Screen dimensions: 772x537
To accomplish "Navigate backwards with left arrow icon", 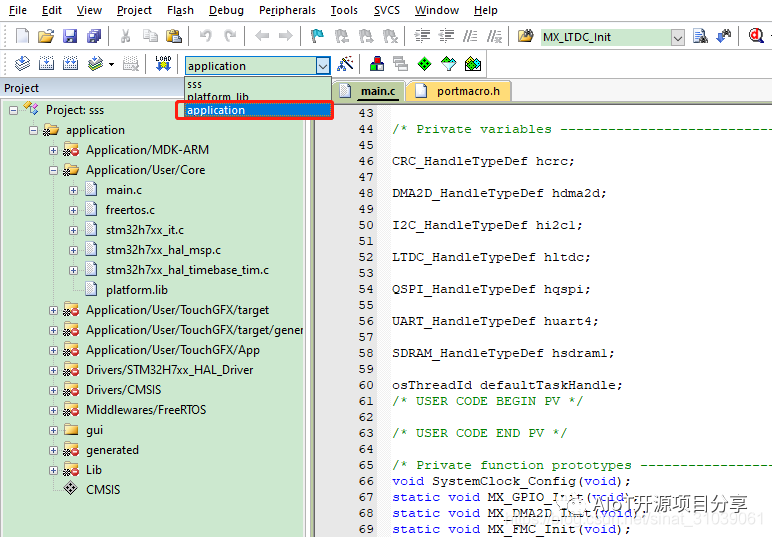I will (x=262, y=36).
